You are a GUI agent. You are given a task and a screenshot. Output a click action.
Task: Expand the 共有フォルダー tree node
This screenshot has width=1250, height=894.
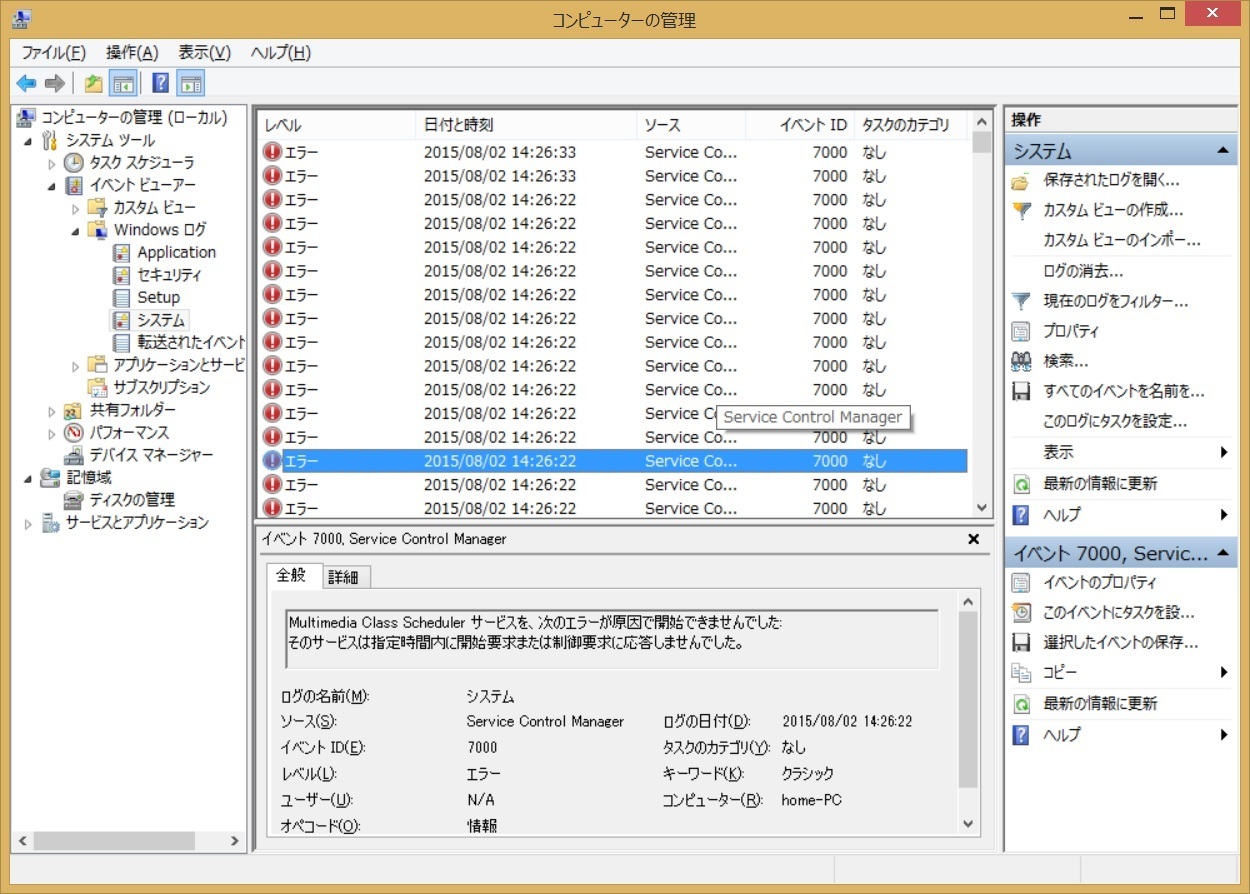tap(52, 410)
